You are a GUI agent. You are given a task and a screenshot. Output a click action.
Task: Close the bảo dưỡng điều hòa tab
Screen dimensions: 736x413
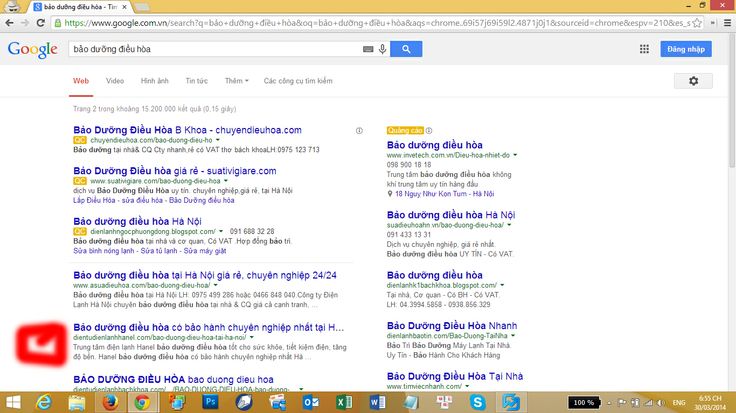pyautogui.click(x=124, y=7)
